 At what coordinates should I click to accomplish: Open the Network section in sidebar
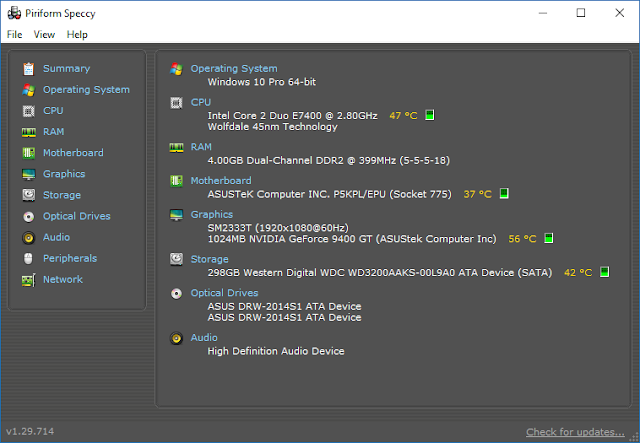click(x=63, y=279)
